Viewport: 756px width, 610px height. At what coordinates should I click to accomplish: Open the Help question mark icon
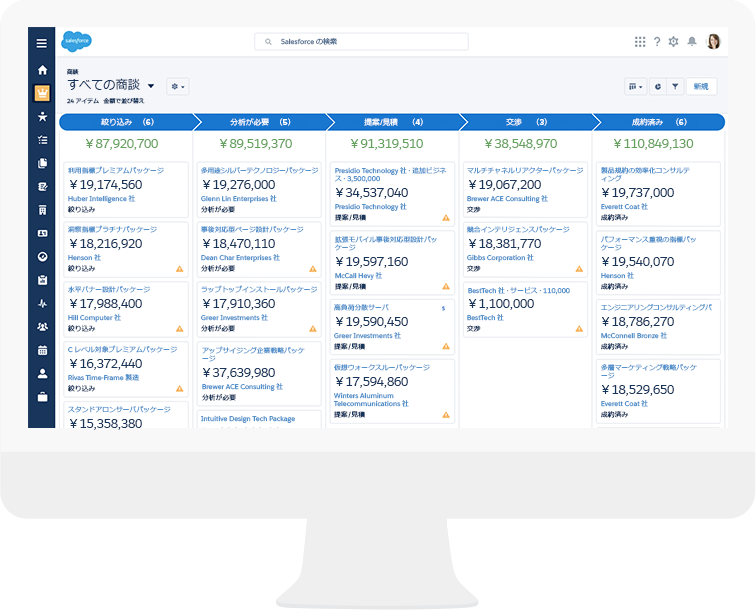657,41
